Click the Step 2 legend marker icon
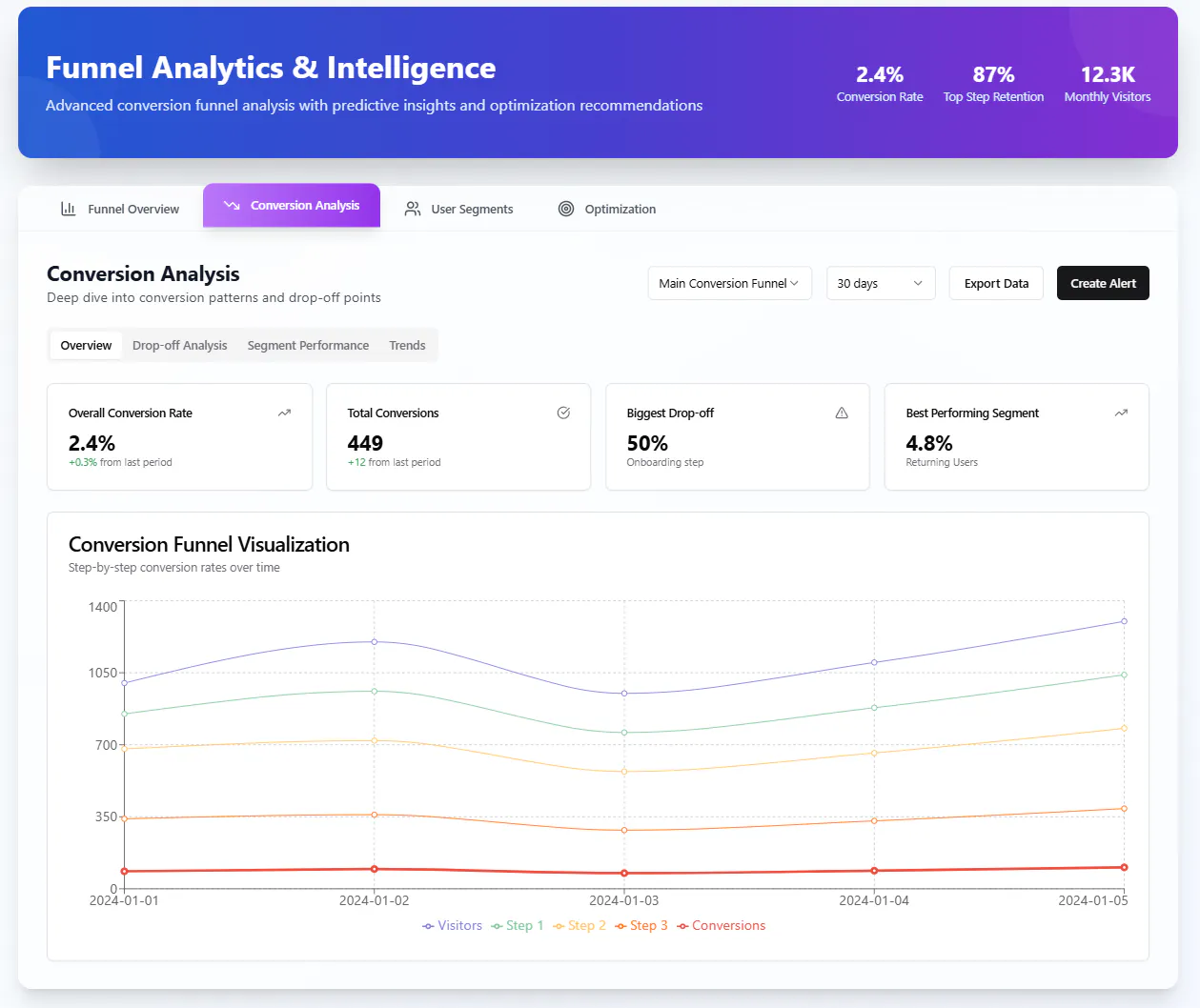1200x1008 pixels. point(559,926)
